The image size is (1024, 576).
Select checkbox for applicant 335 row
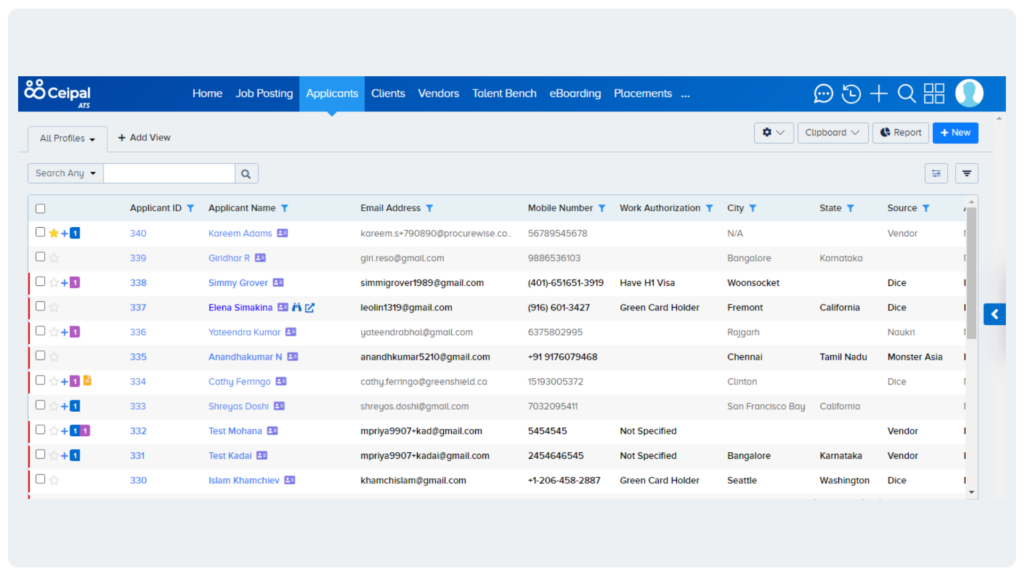(x=40, y=356)
